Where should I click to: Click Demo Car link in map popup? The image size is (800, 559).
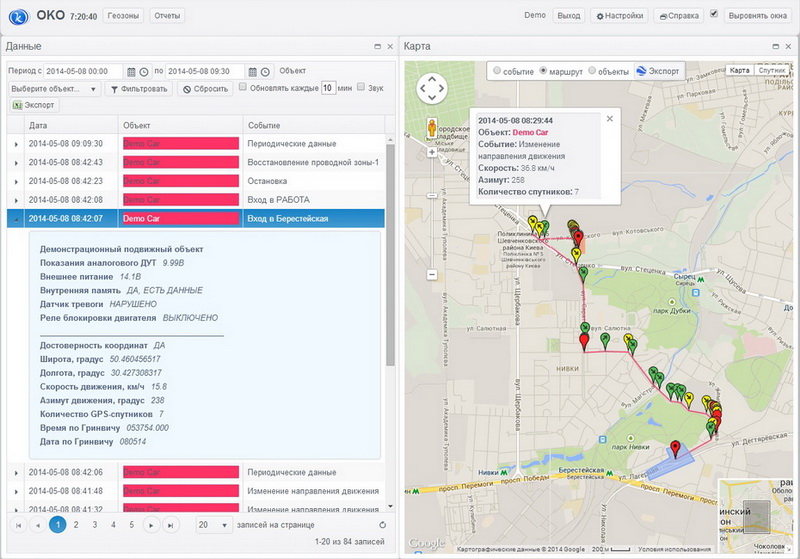pyautogui.click(x=530, y=133)
